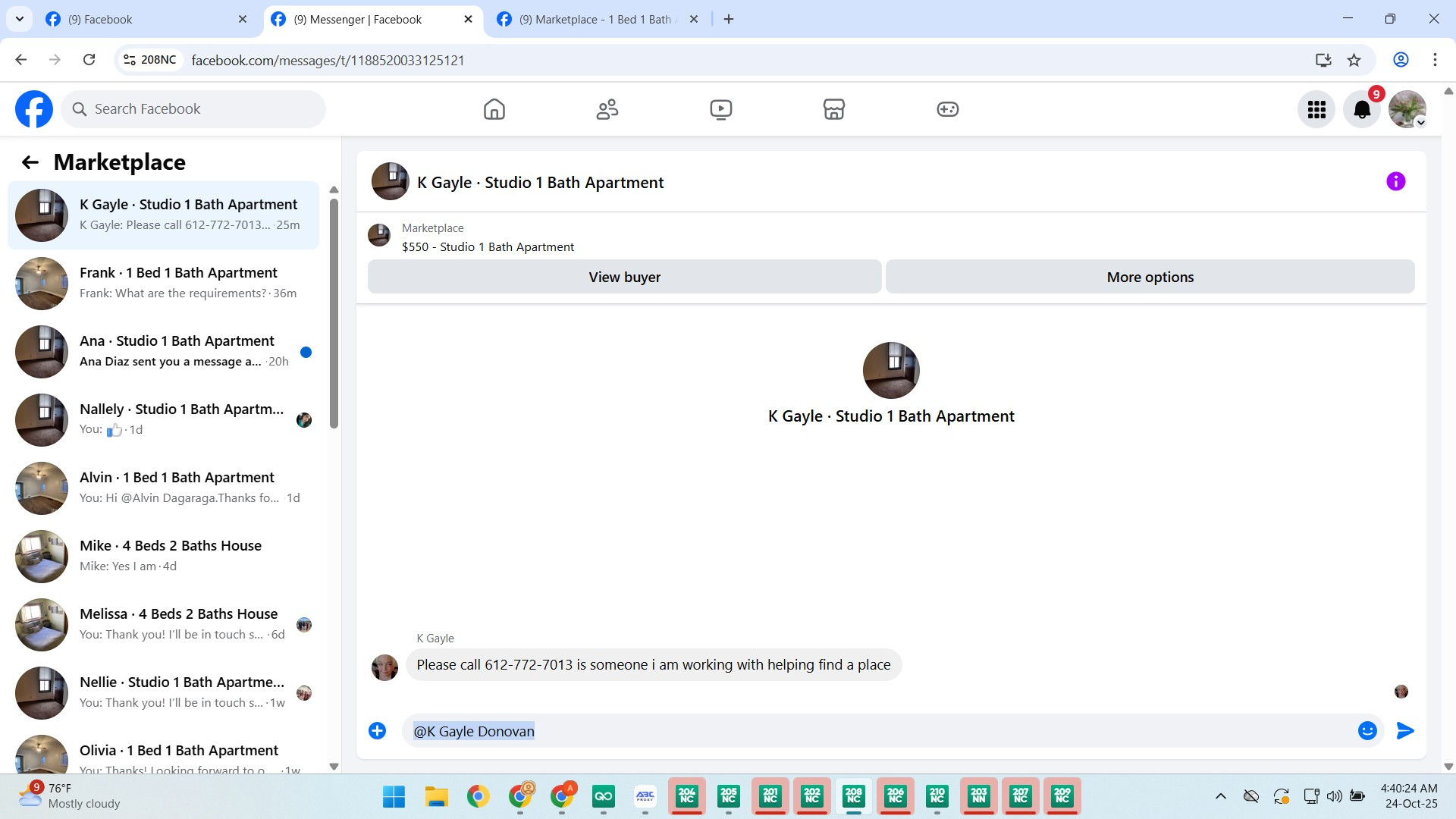Close the Marketplace browser tab

[x=693, y=20]
